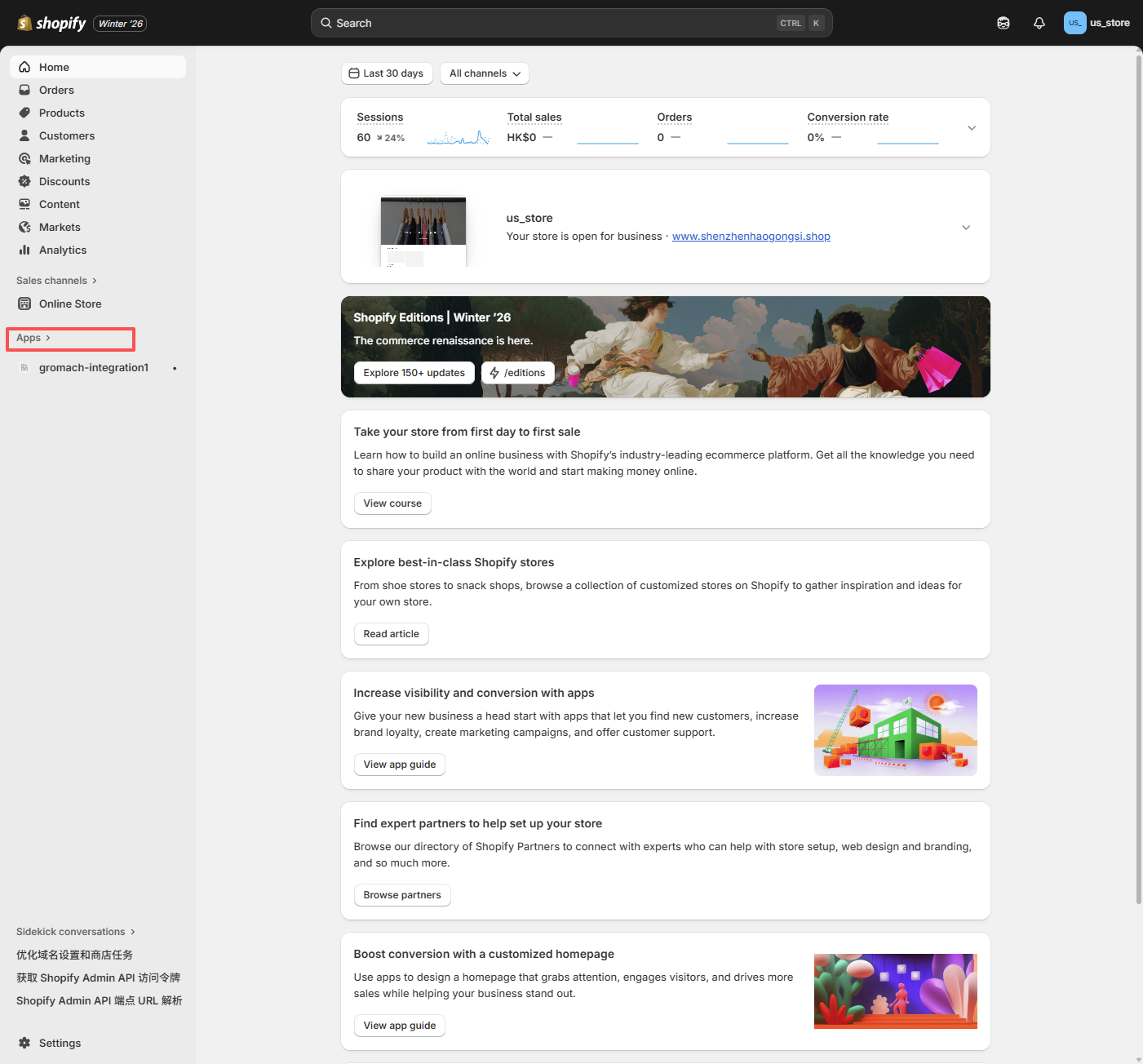Image resolution: width=1143 pixels, height=1064 pixels.
Task: Open Online Store in the sidebar
Action: pyautogui.click(x=70, y=304)
